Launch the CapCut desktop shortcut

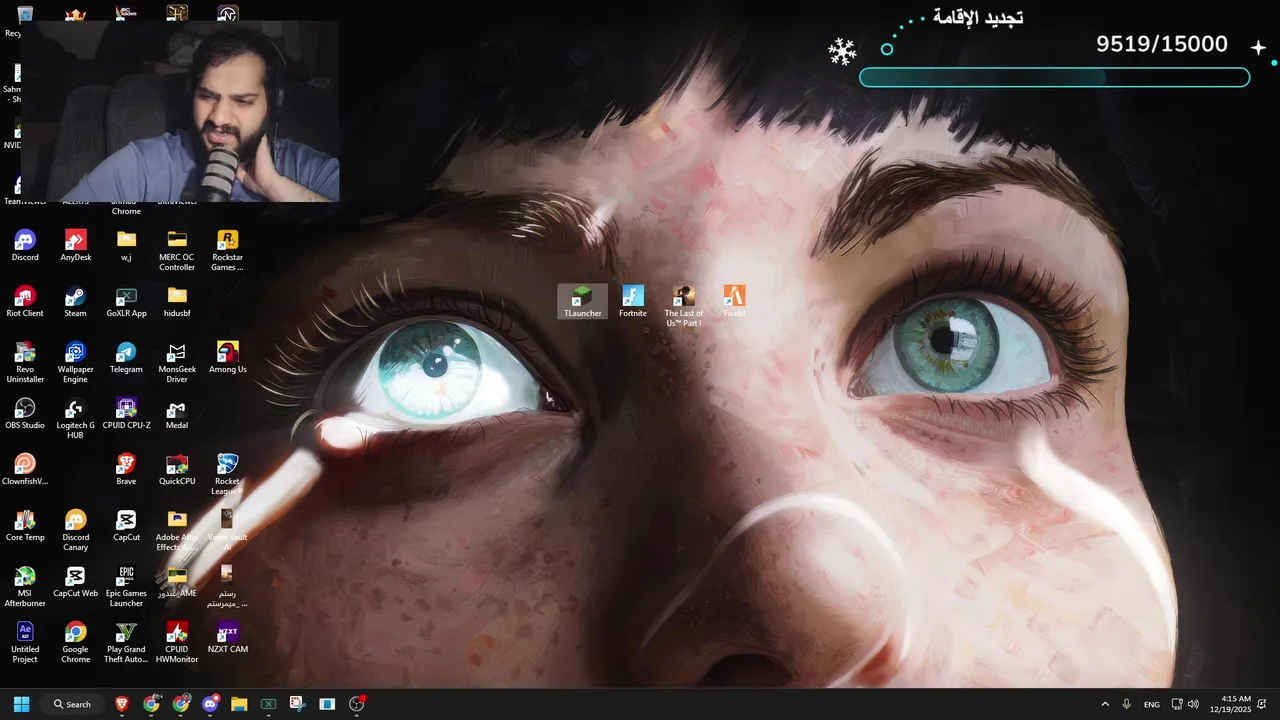click(x=126, y=526)
